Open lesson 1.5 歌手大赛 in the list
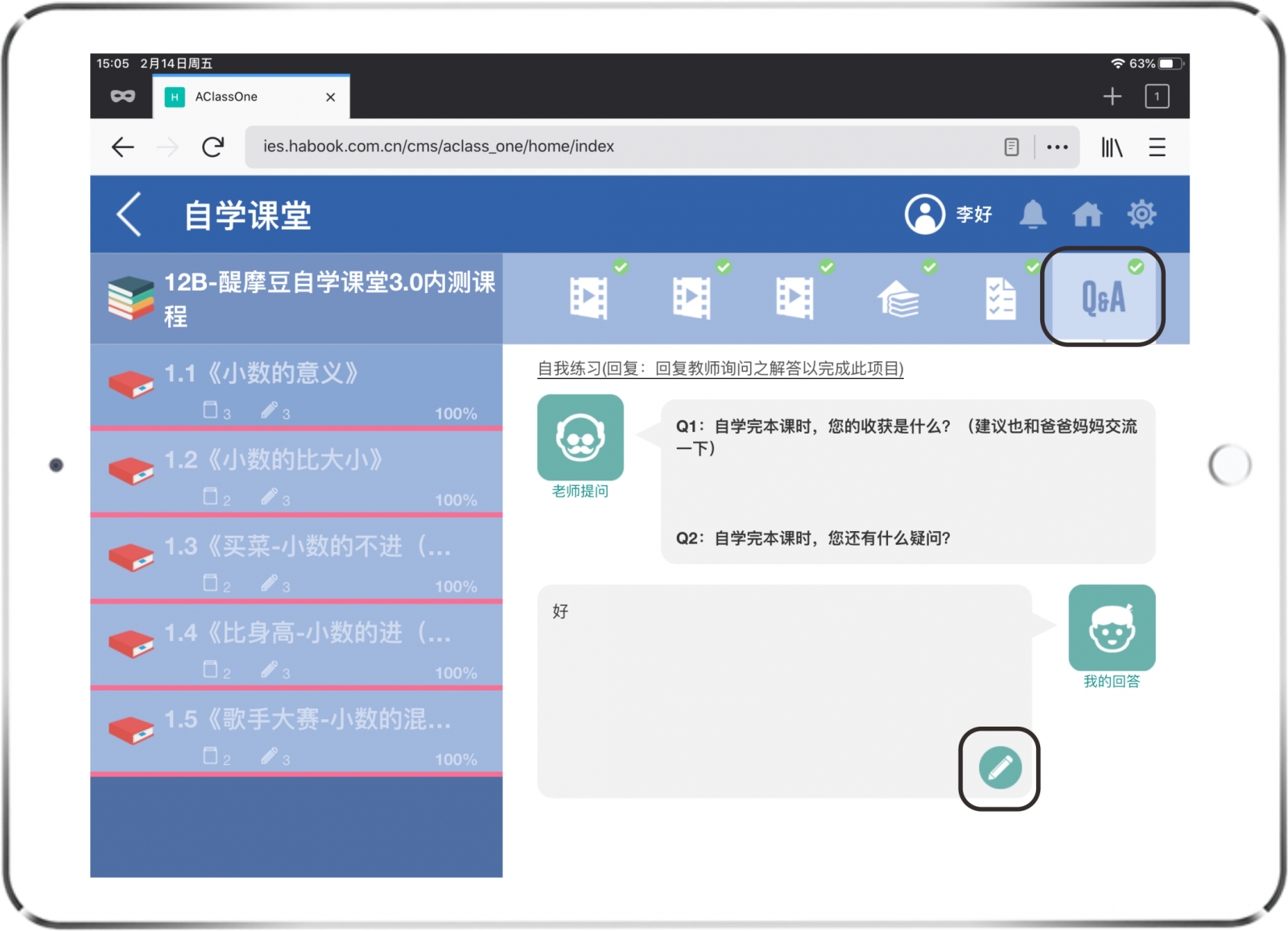 [x=296, y=732]
